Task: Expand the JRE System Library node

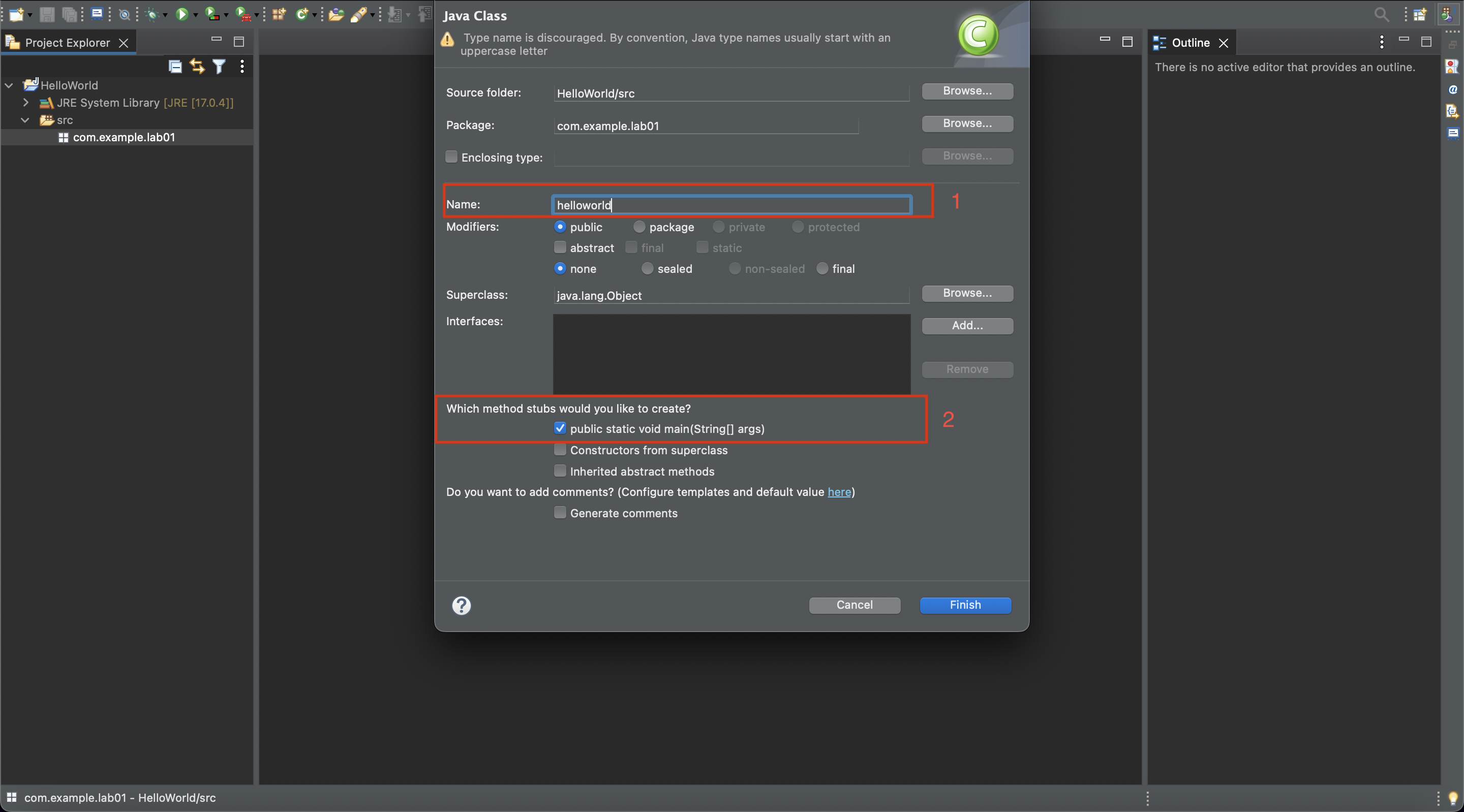Action: click(x=25, y=102)
